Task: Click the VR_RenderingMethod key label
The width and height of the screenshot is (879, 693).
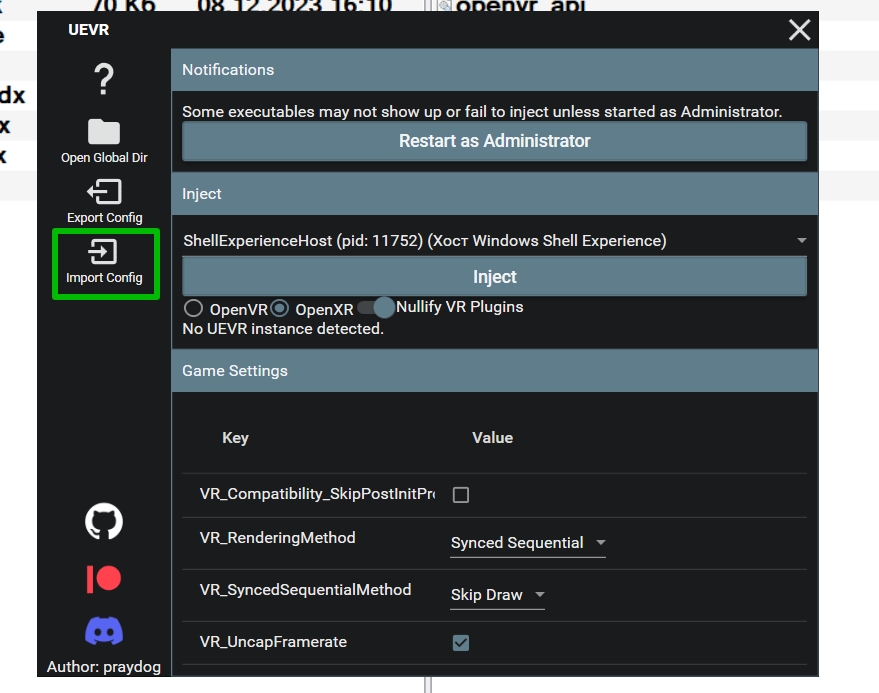Action: pyautogui.click(x=277, y=538)
